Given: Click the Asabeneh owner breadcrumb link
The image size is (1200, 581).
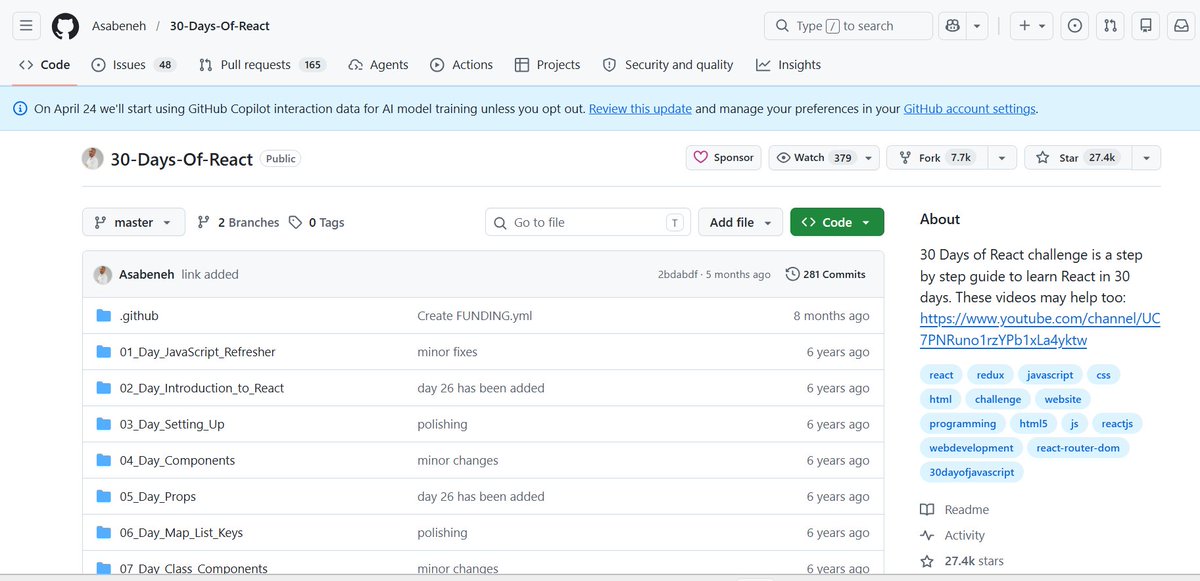Looking at the screenshot, I should click(x=119, y=26).
